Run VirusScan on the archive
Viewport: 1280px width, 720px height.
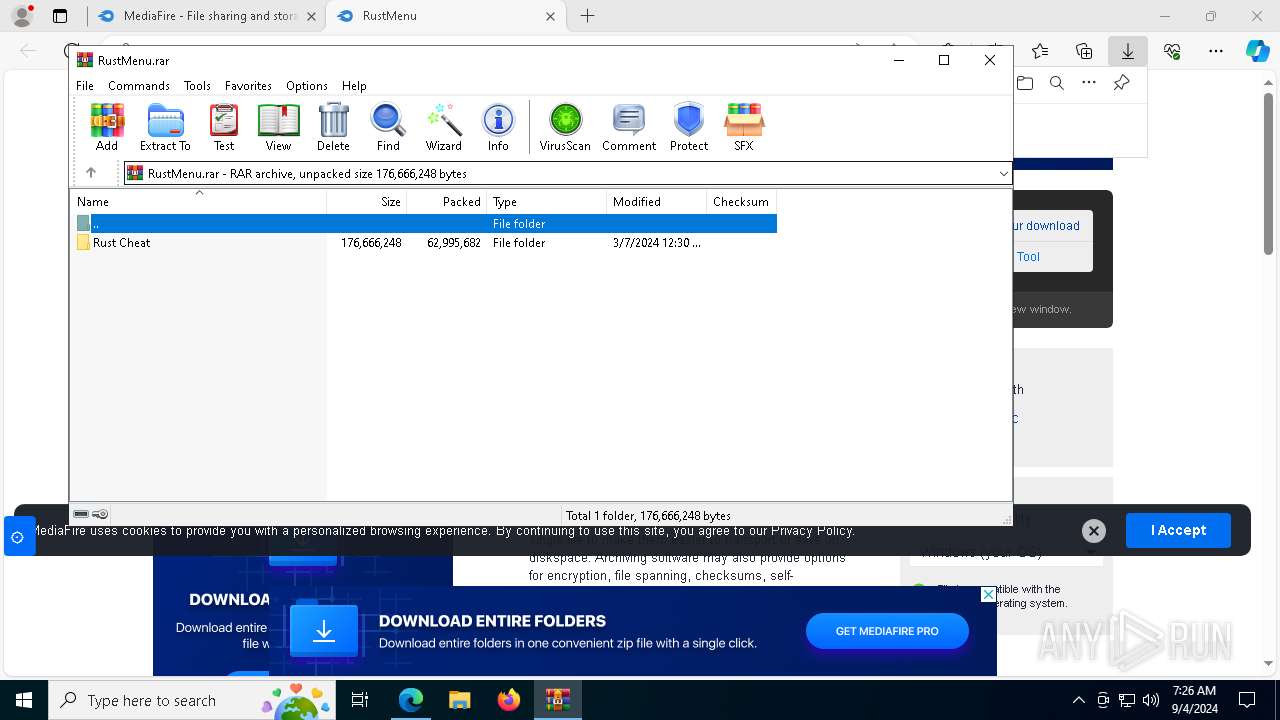click(x=565, y=126)
